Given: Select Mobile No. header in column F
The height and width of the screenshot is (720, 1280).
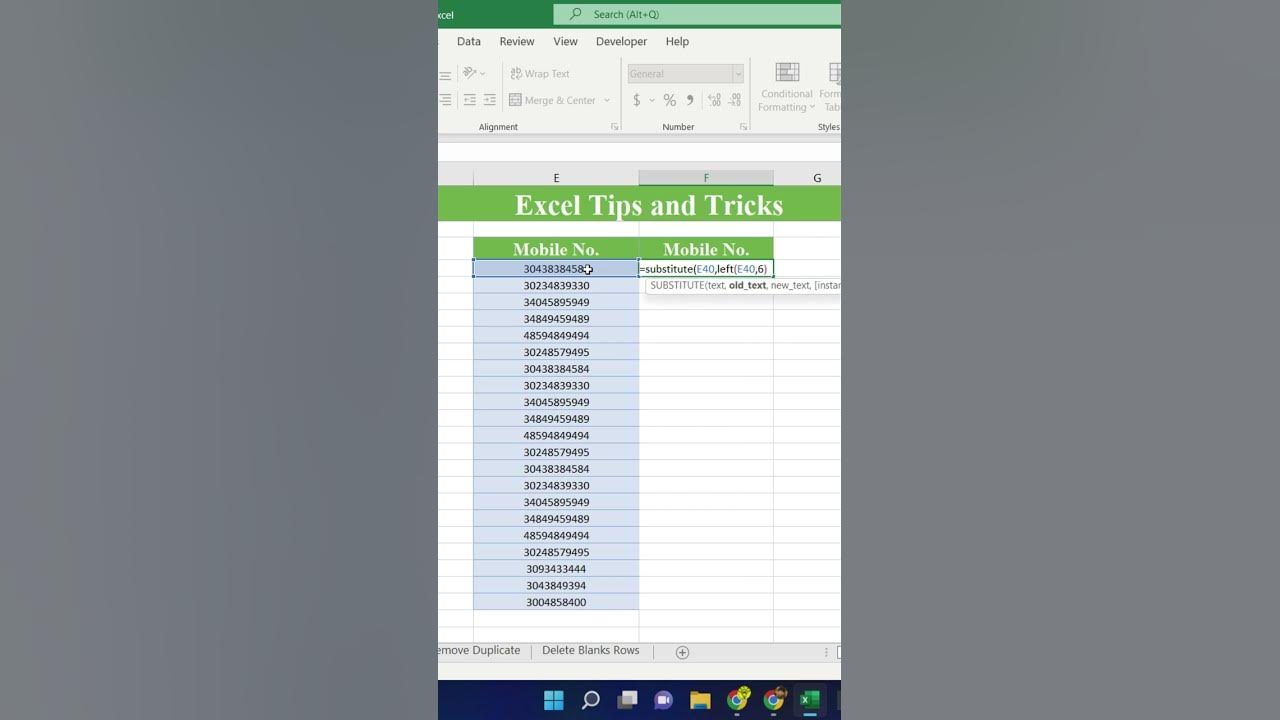Looking at the screenshot, I should pos(706,249).
